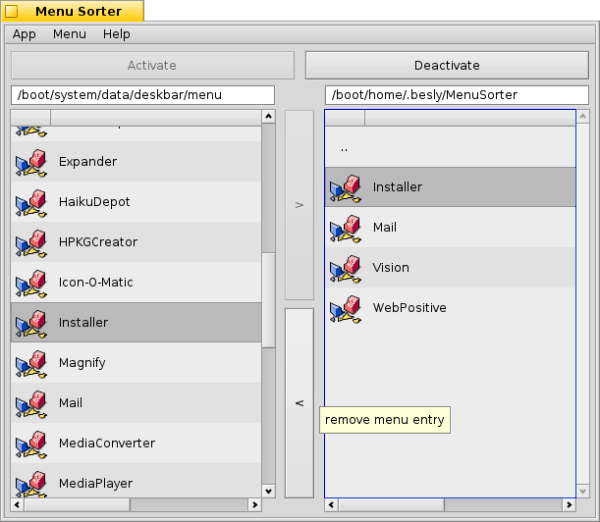Click the HPKGCreator entry icon
Viewport: 600px width, 522px height.
(31, 242)
